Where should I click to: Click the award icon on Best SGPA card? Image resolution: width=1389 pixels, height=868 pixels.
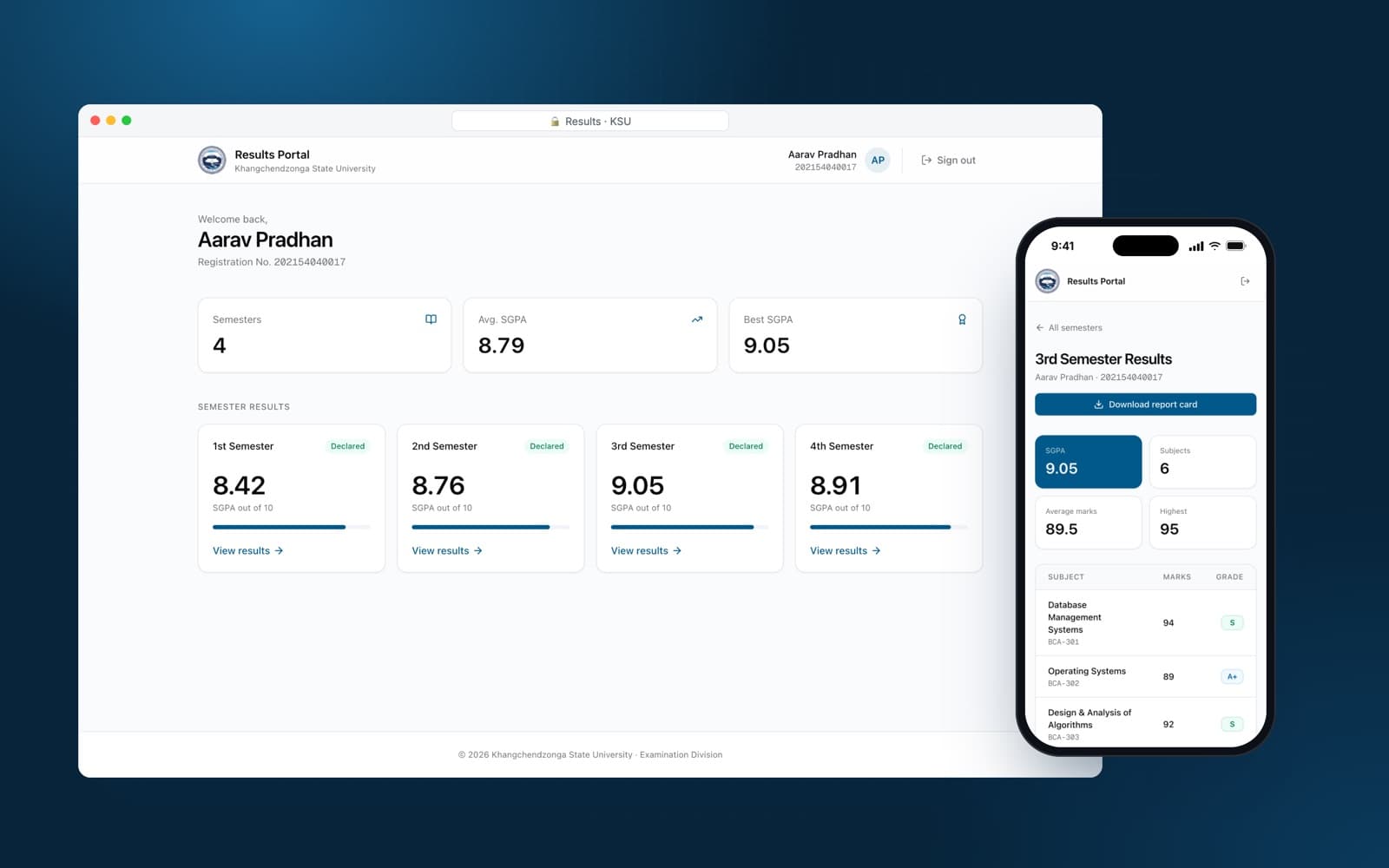tap(962, 319)
